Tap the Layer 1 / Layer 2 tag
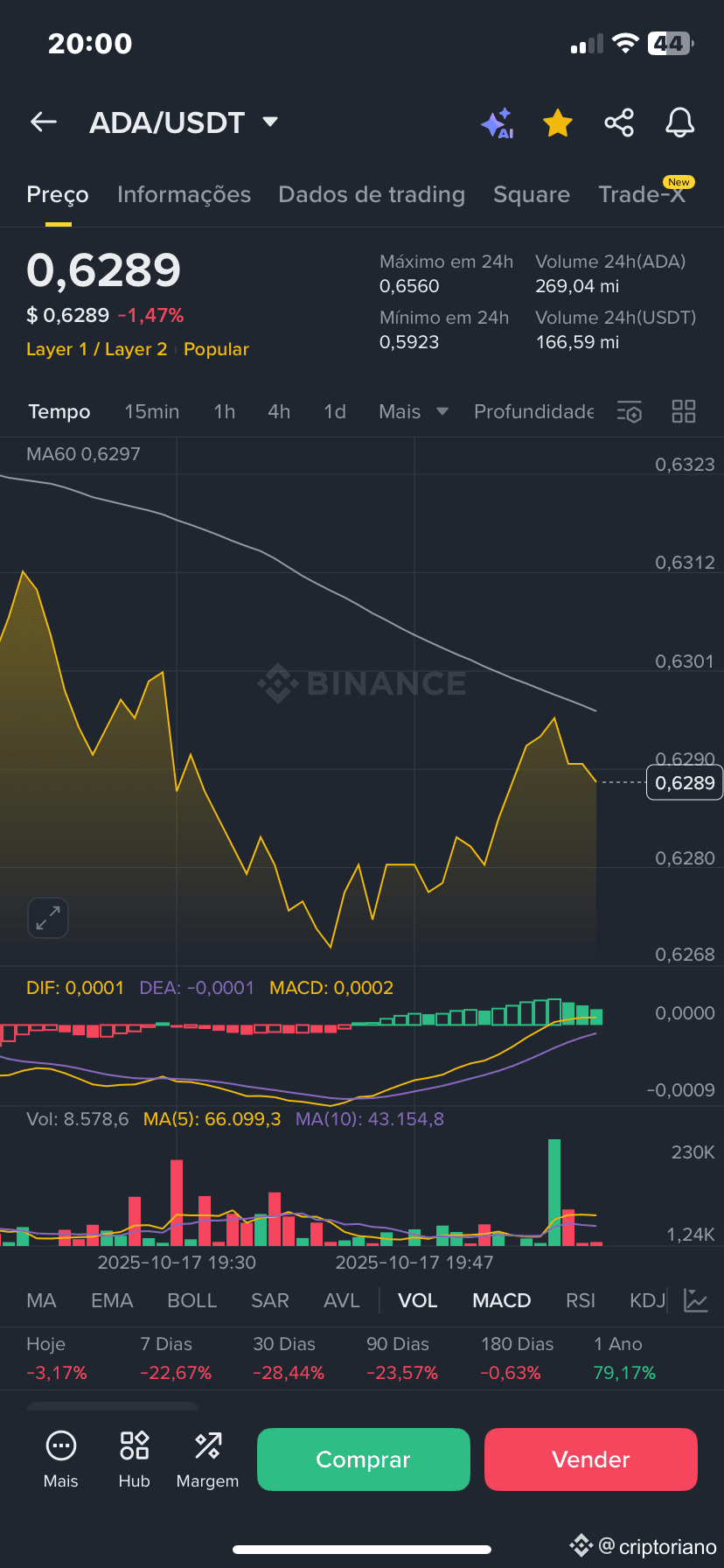724x1568 pixels. pyautogui.click(x=96, y=349)
